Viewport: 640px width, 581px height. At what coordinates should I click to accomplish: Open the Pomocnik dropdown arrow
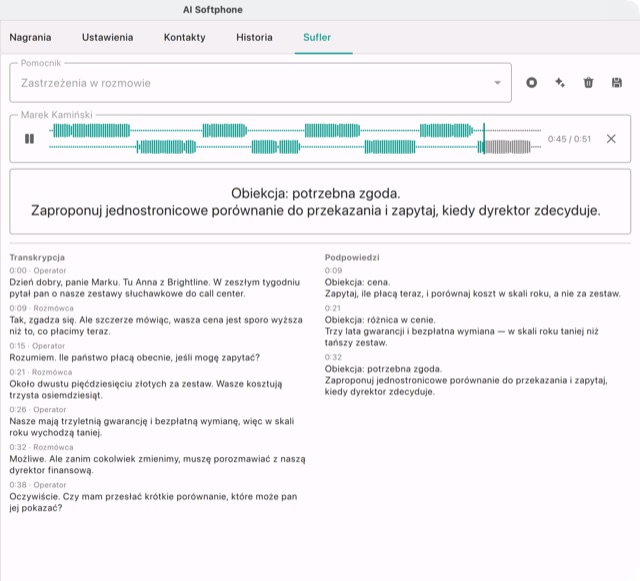[x=497, y=83]
